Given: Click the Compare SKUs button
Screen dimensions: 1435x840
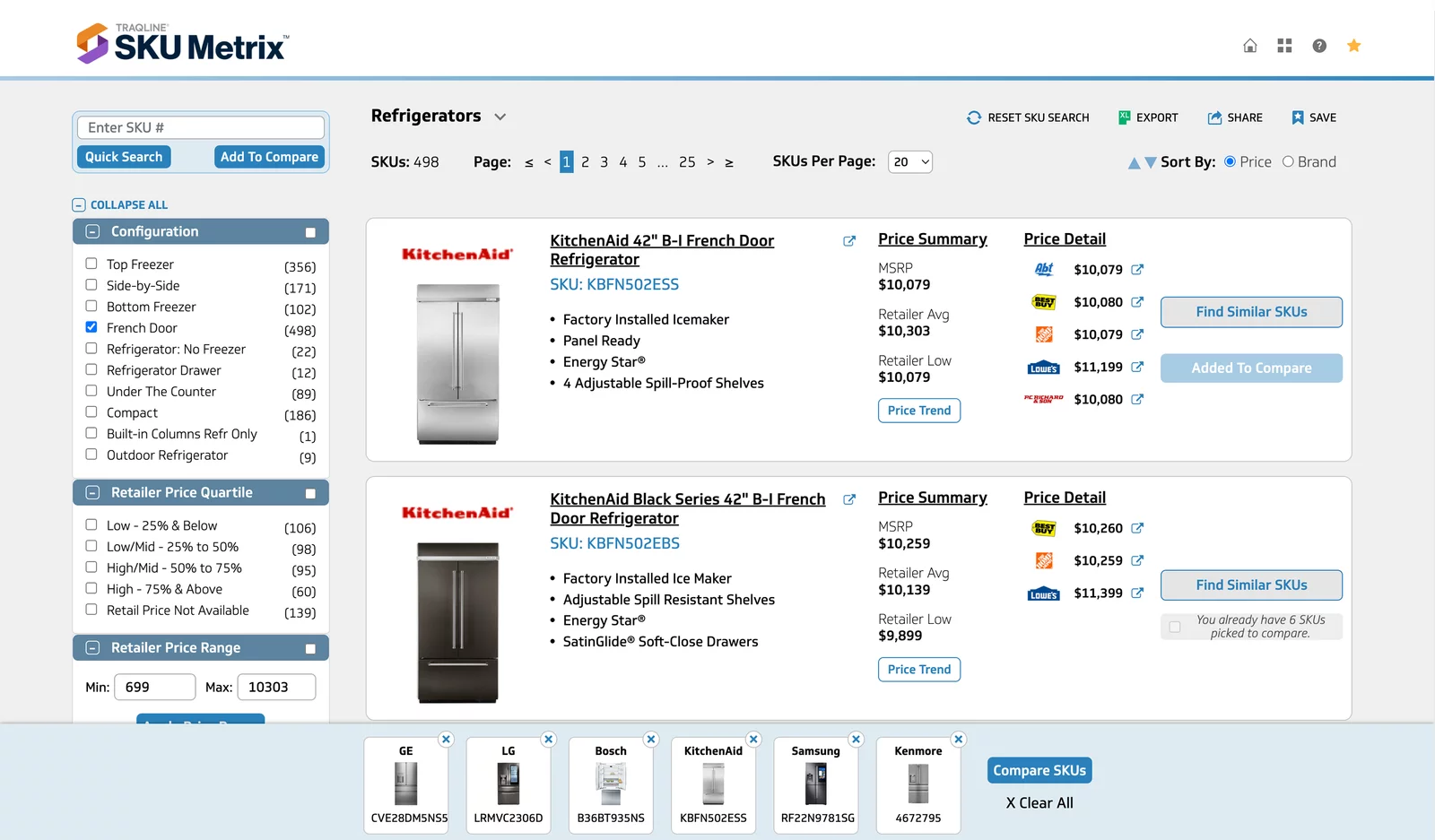Looking at the screenshot, I should point(1039,771).
